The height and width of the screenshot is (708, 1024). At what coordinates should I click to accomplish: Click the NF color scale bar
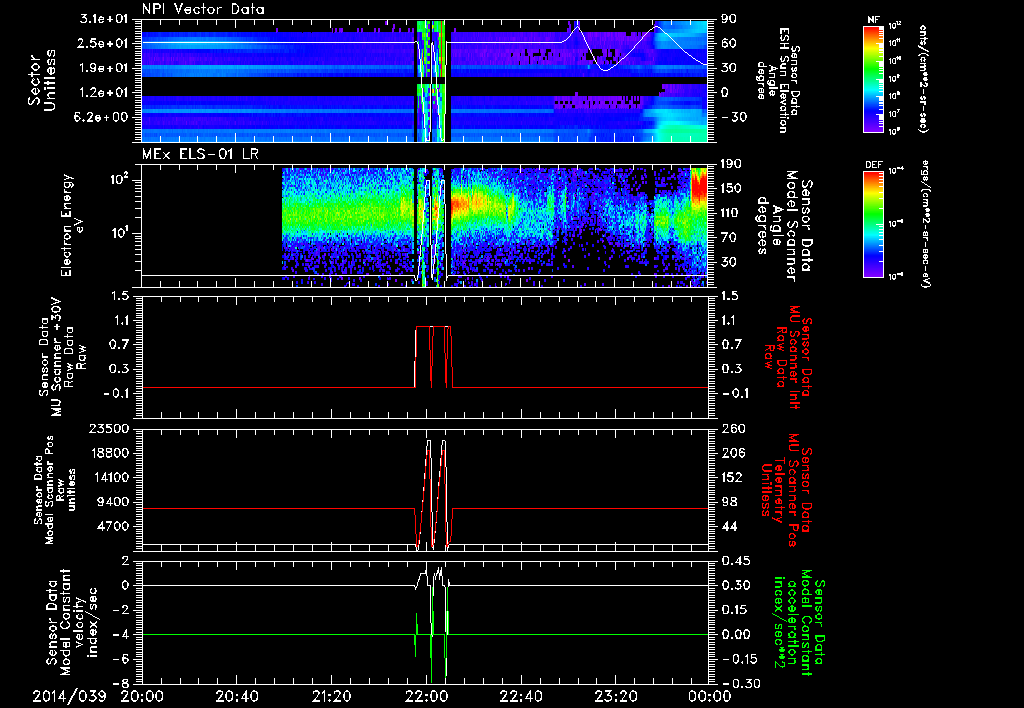click(x=874, y=78)
